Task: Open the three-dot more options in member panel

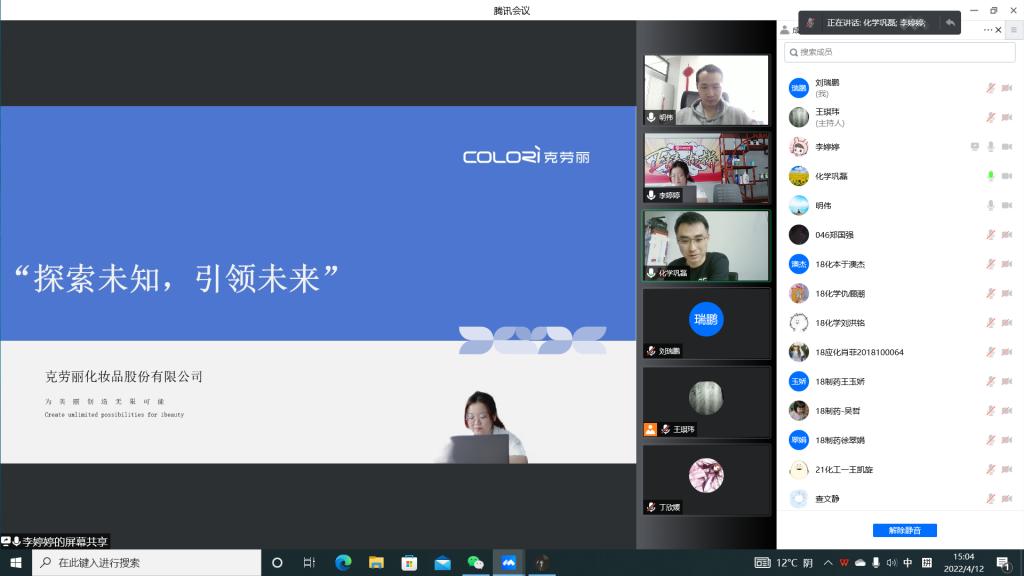Action: click(x=988, y=30)
